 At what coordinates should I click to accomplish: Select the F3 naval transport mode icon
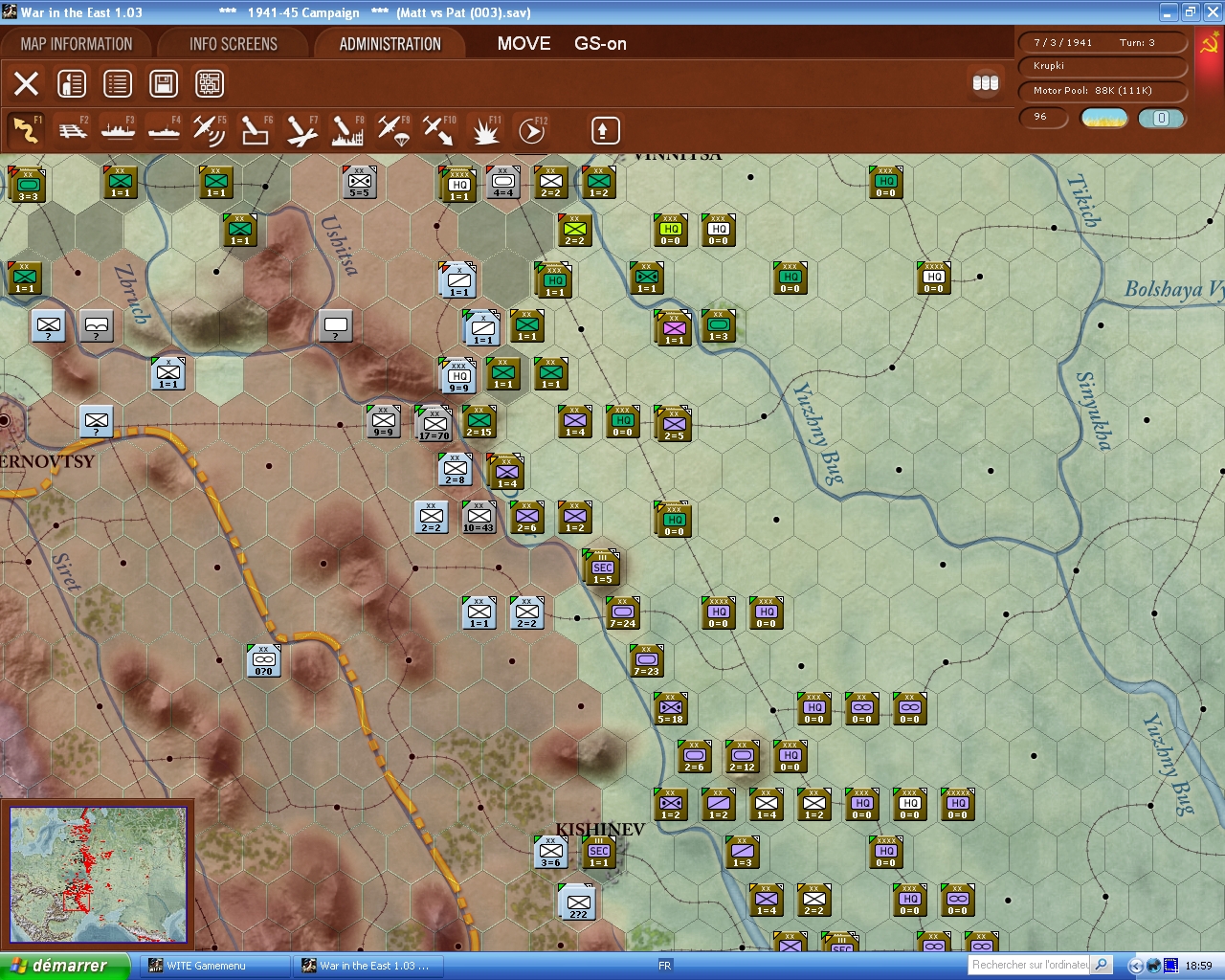(x=119, y=130)
